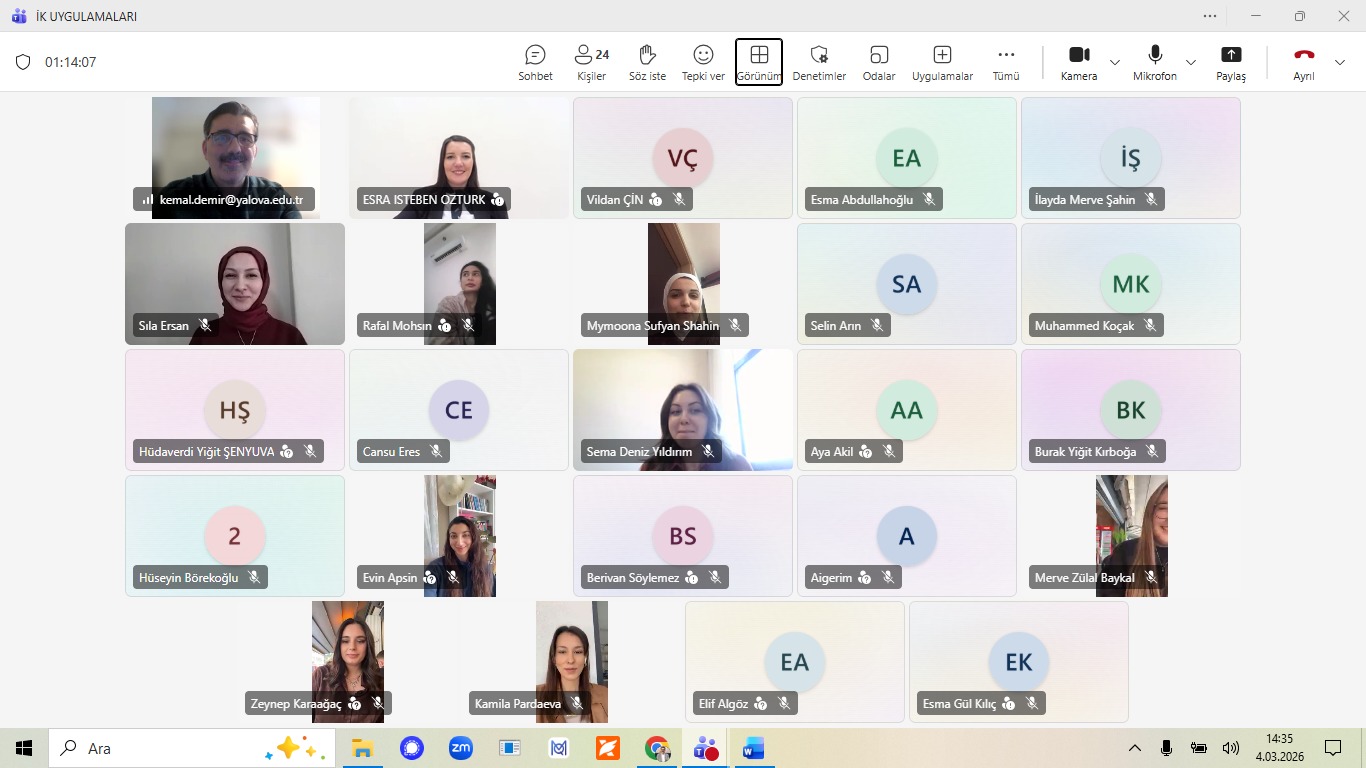The height and width of the screenshot is (768, 1366).
Task: Open the Görünüm view menu
Action: 759,62
